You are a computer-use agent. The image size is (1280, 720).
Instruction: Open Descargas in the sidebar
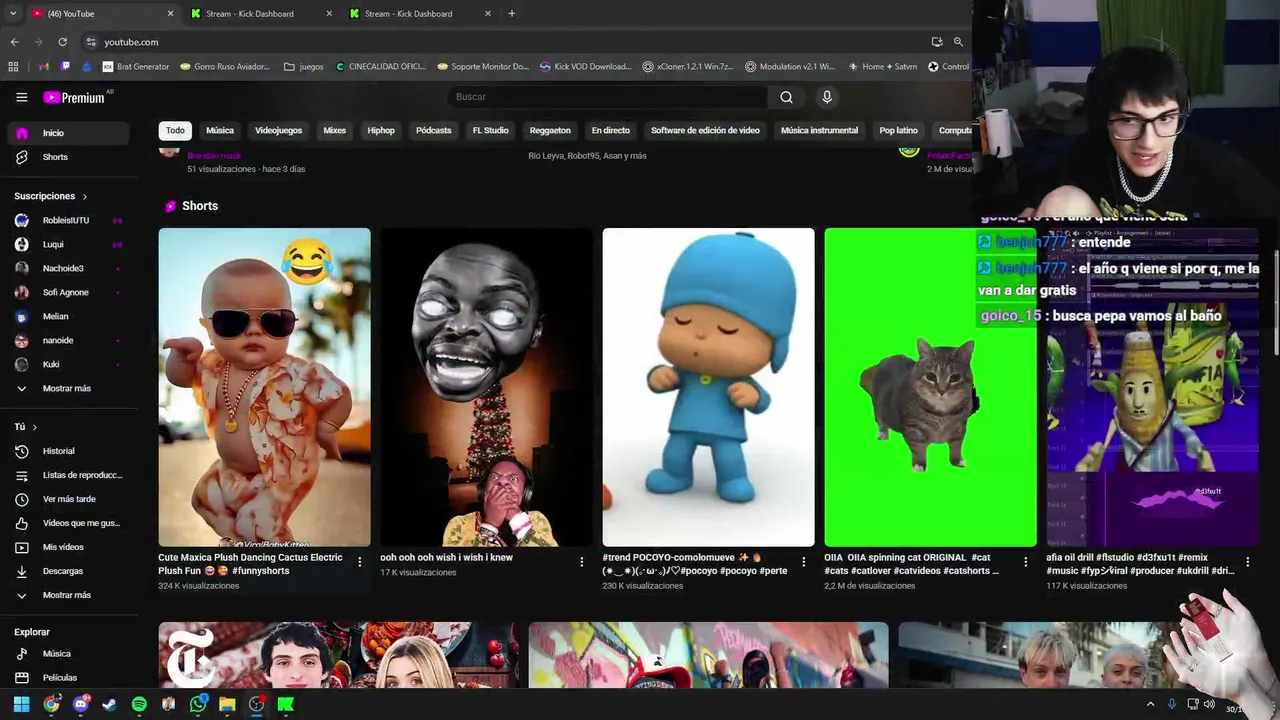[x=68, y=571]
